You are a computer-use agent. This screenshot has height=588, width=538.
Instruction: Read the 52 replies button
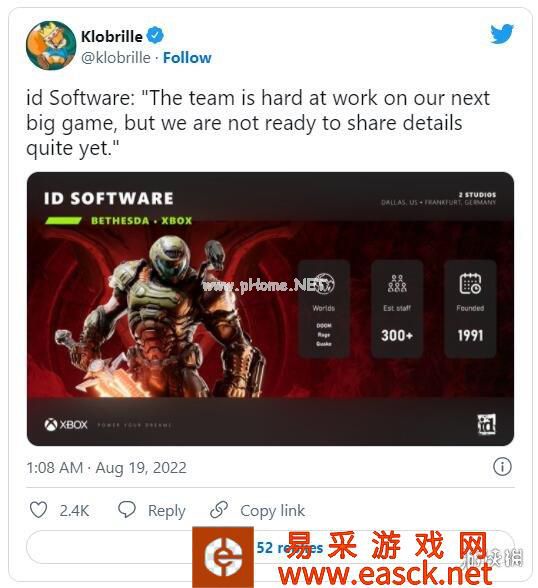point(270,547)
